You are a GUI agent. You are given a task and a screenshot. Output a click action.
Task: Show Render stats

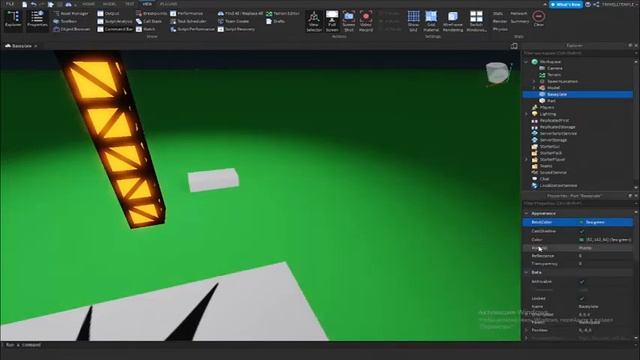500,21
